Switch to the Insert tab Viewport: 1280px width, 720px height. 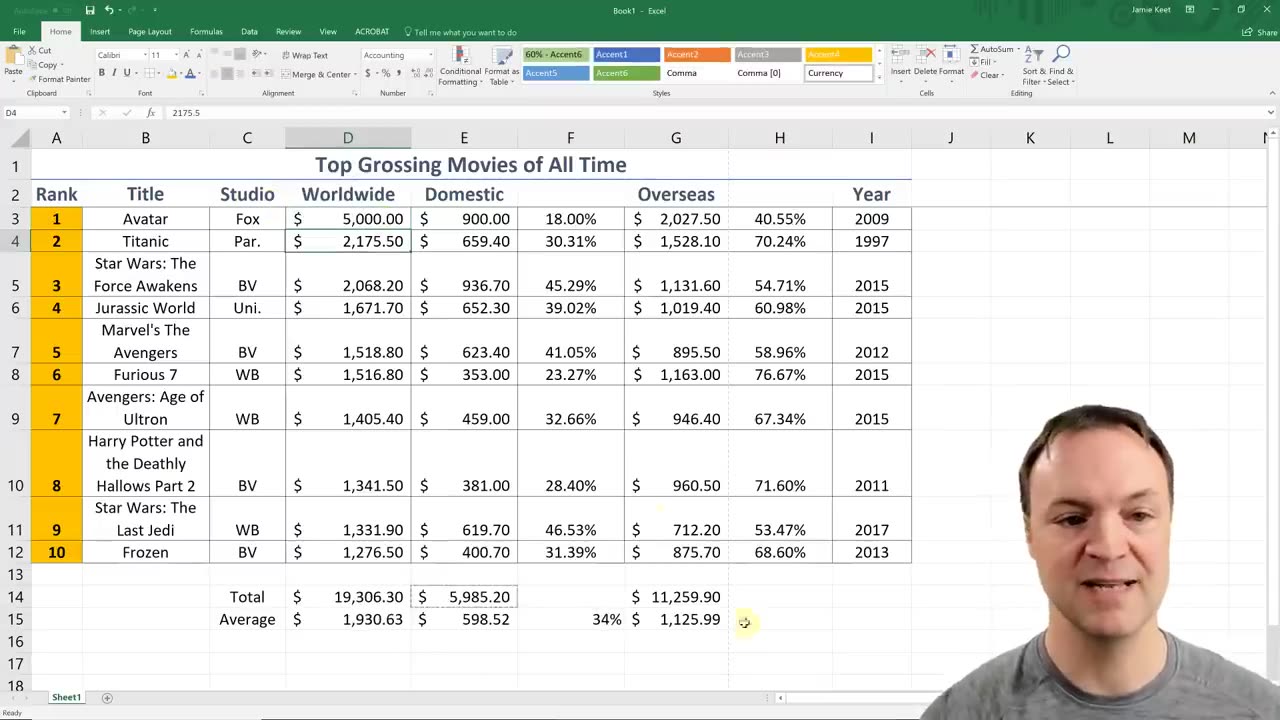[100, 32]
